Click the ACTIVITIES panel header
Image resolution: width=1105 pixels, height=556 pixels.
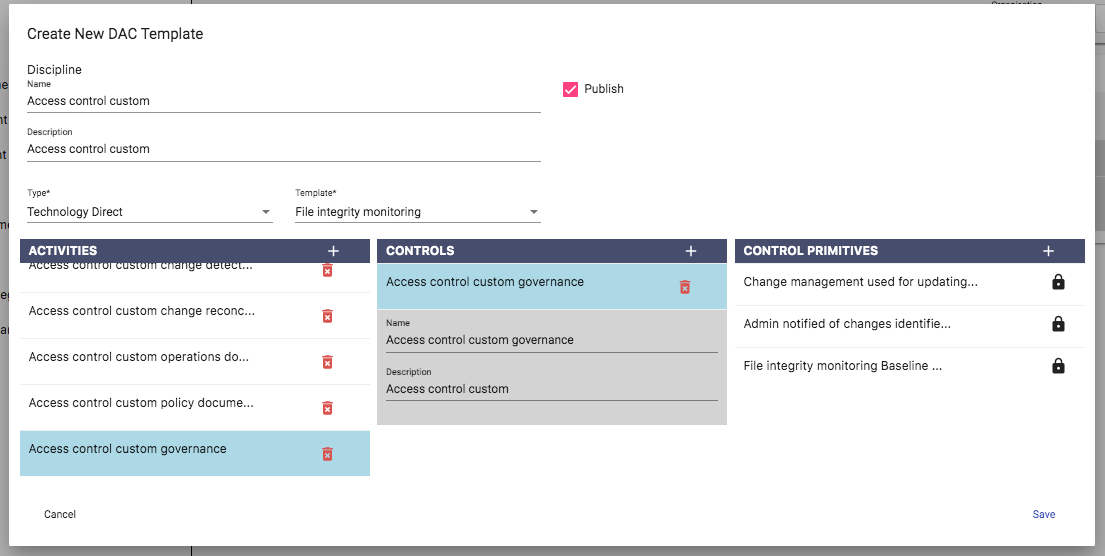pyautogui.click(x=195, y=251)
